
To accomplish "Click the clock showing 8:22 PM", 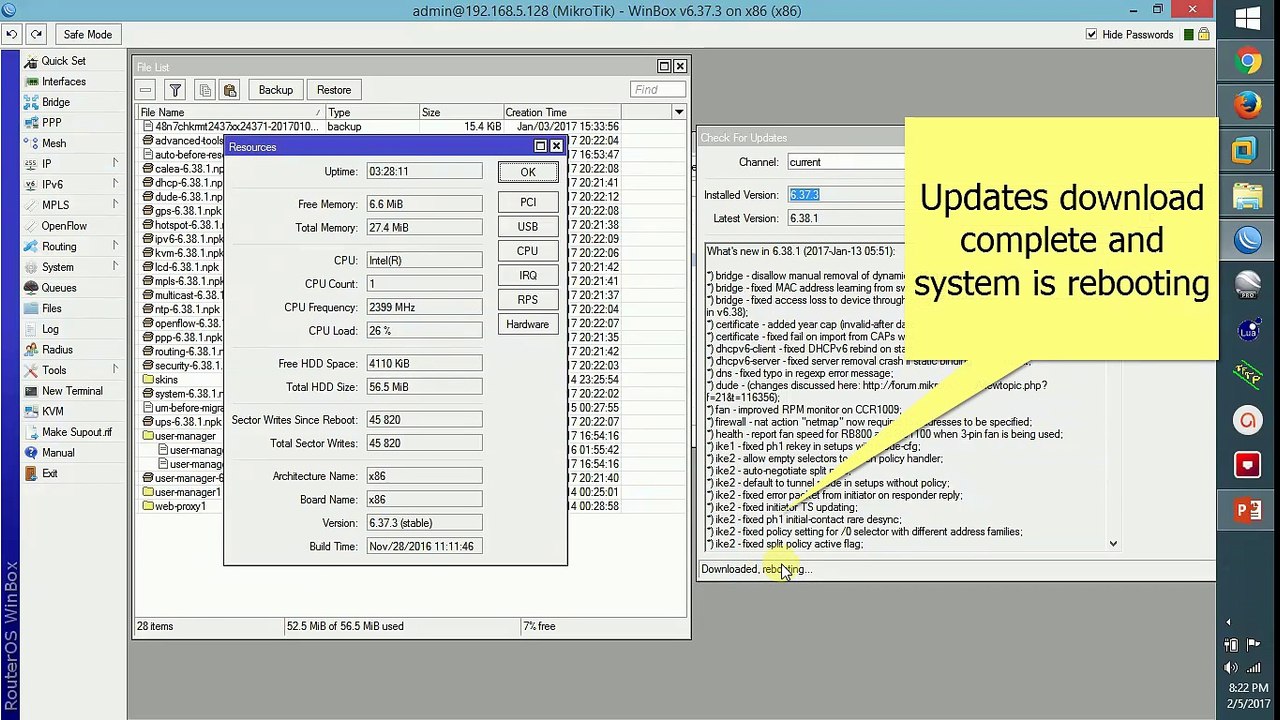I will (x=1248, y=688).
